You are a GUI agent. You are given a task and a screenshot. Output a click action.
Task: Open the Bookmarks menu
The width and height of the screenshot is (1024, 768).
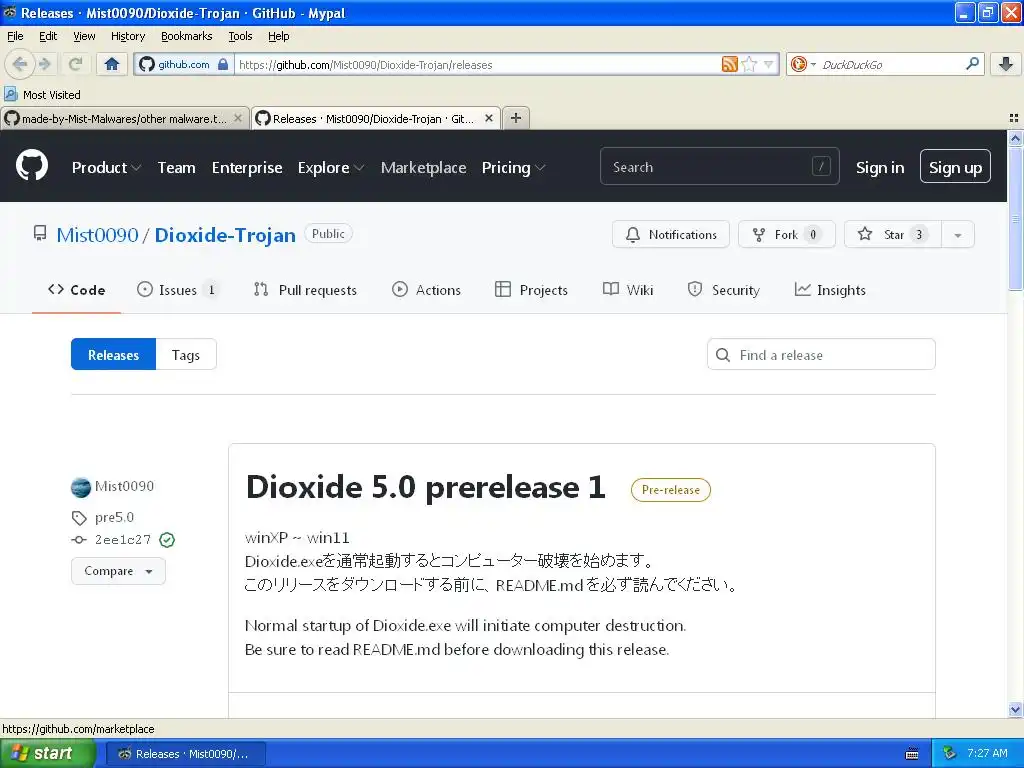click(186, 36)
